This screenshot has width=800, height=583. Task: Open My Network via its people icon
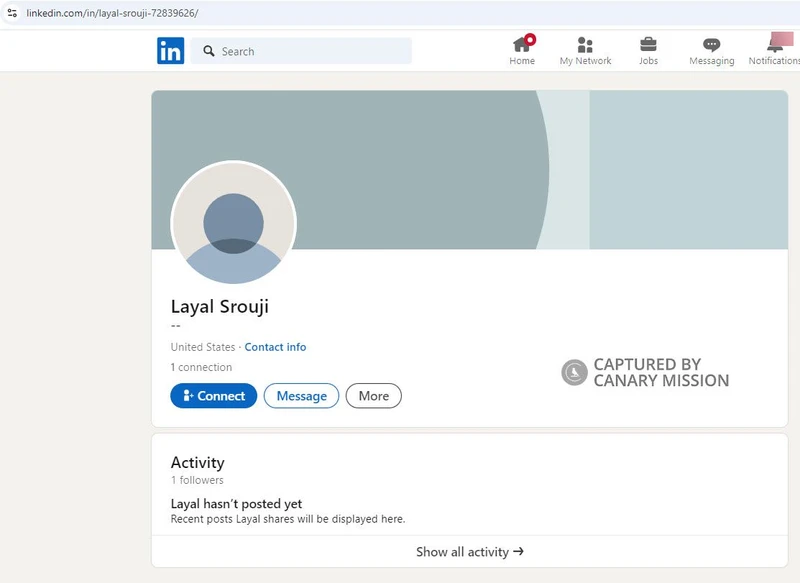pos(585,44)
